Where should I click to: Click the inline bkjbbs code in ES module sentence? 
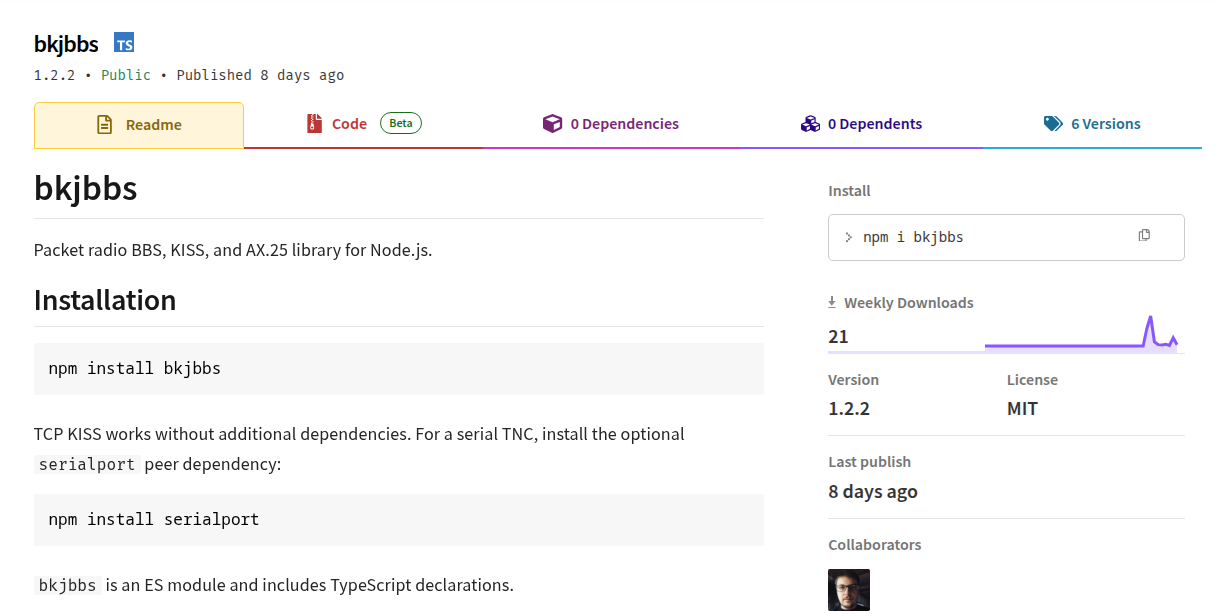pos(68,585)
